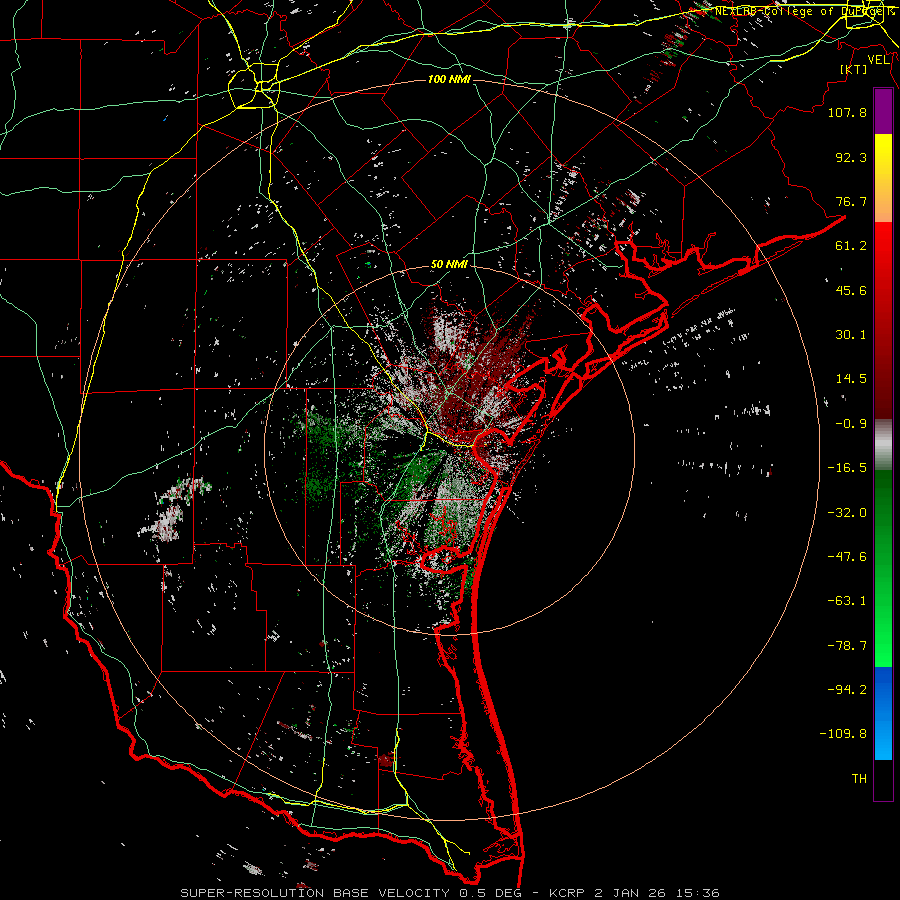This screenshot has height=900, width=900.
Task: Click the -63.1 velocity scale value
Action: pyautogui.click(x=847, y=601)
